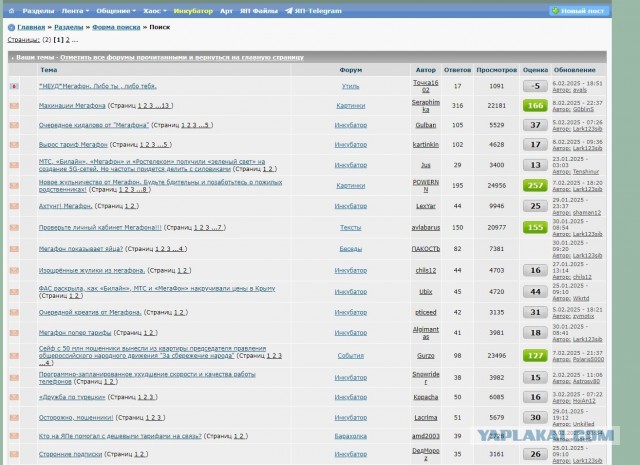Viewport: 640px width, 465px height.
Task: Open topic Махинации Мегафона
Action: (x=72, y=106)
